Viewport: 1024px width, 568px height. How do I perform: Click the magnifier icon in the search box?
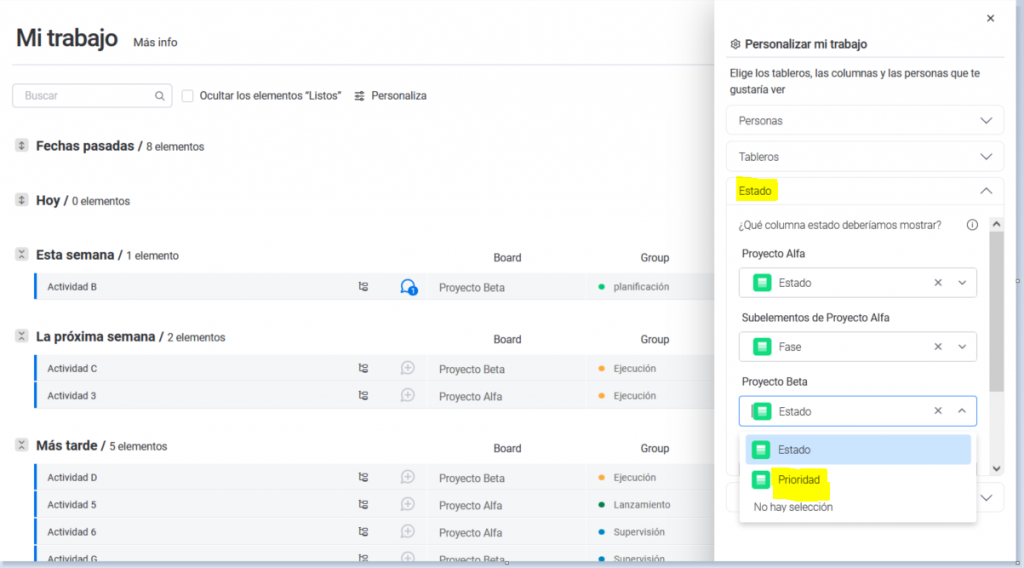pyautogui.click(x=159, y=96)
